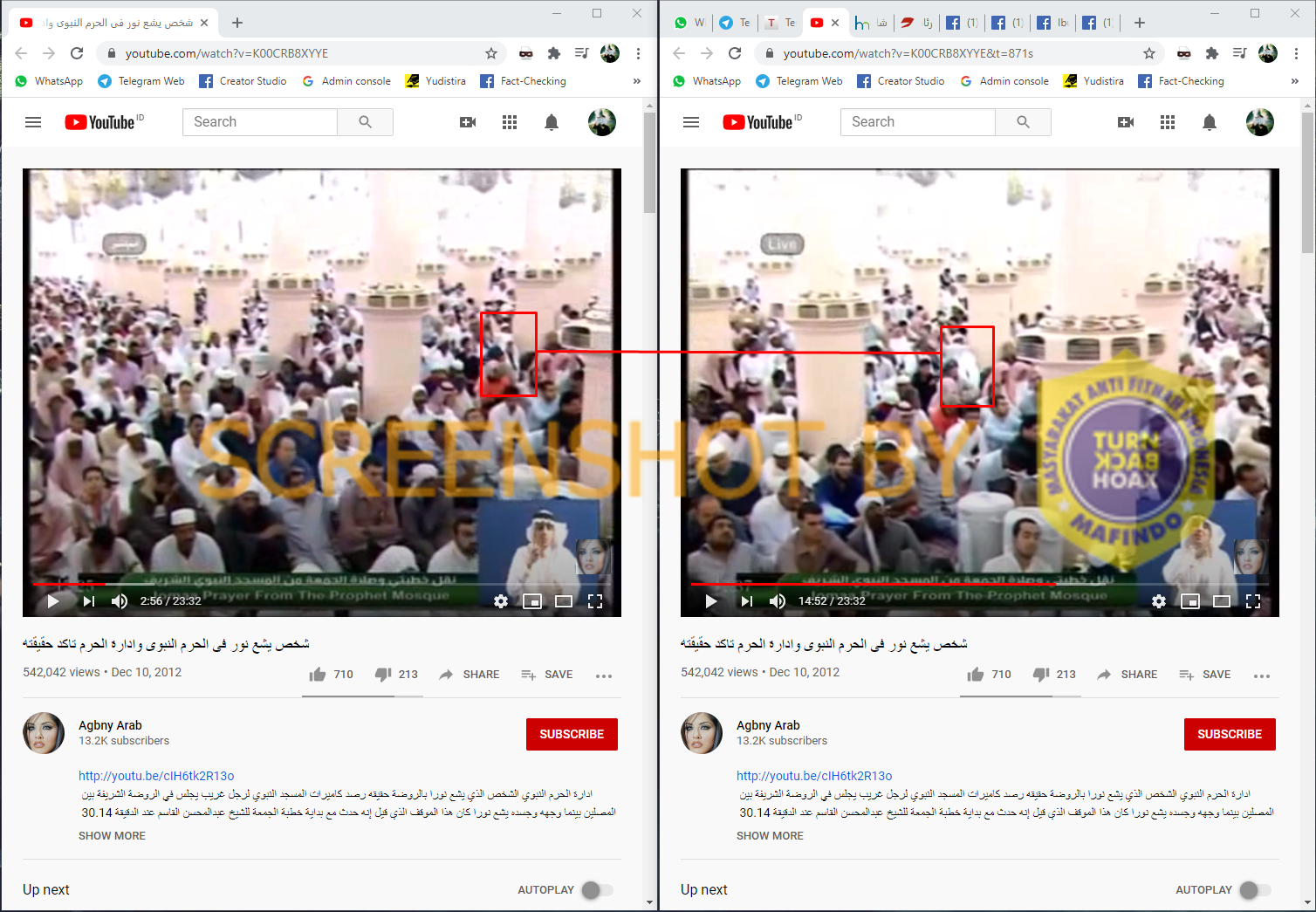This screenshot has width=1316, height=912.
Task: Play the video in the right window
Action: pos(711,601)
